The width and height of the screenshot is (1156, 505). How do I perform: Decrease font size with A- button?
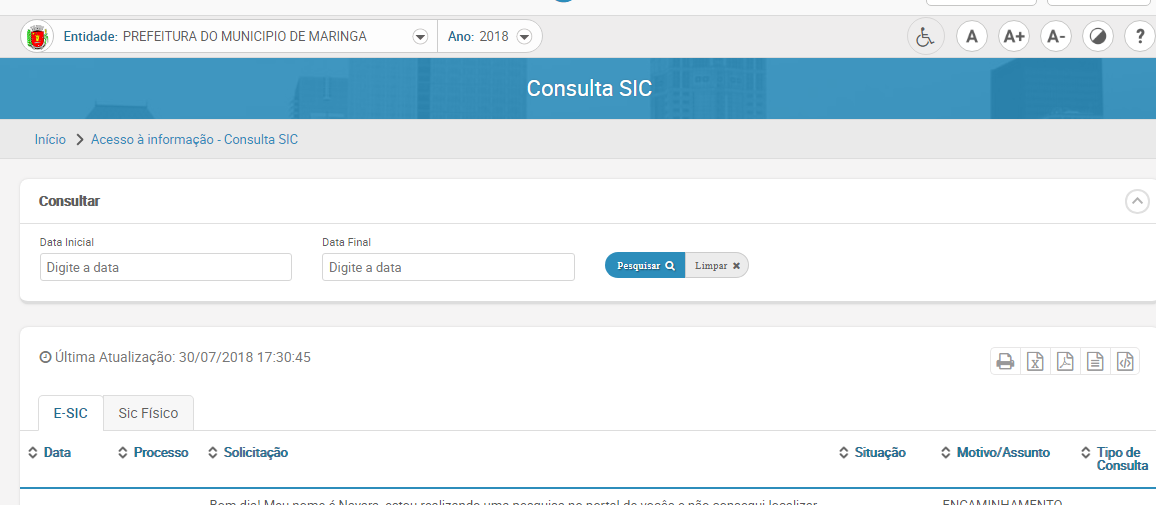coord(1056,36)
